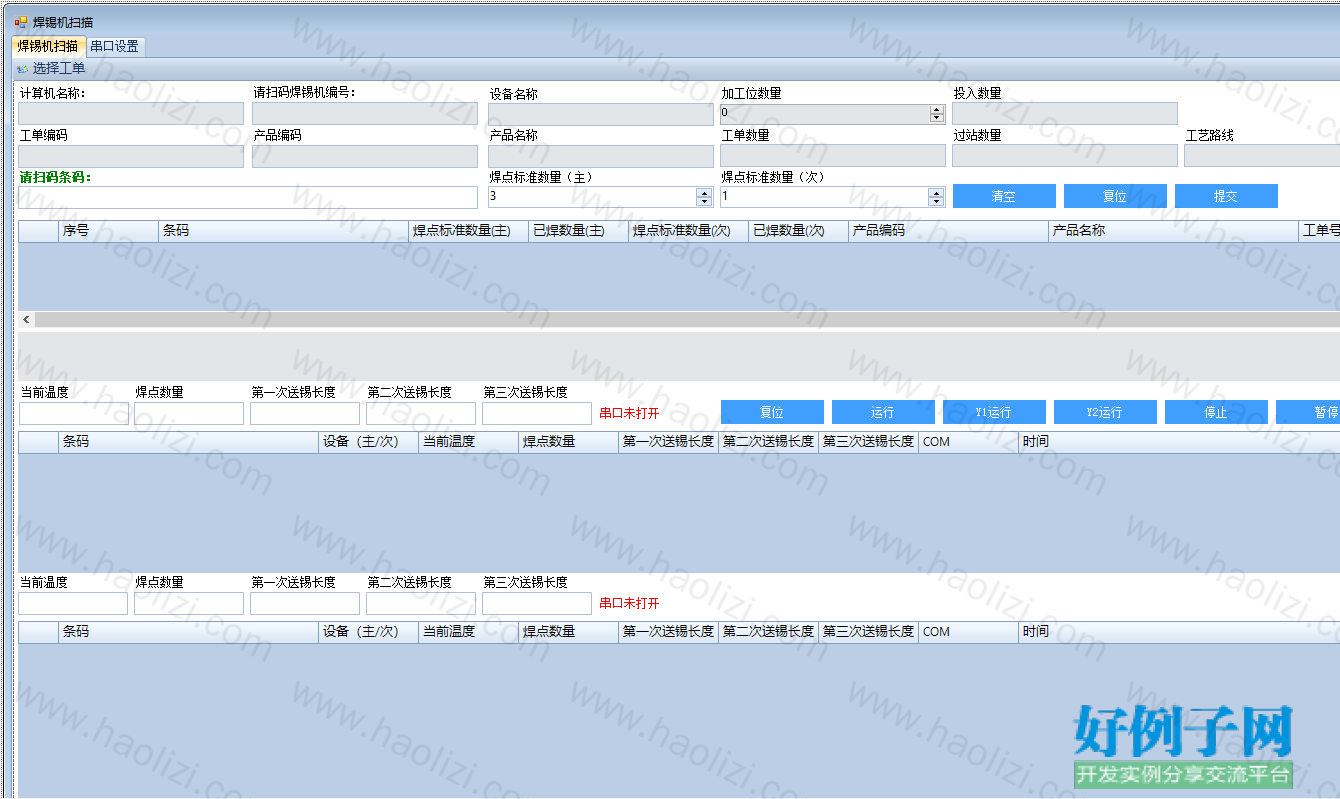This screenshot has height=799, width=1340.
Task: Click the 工艺路线 input field
Action: click(1262, 156)
